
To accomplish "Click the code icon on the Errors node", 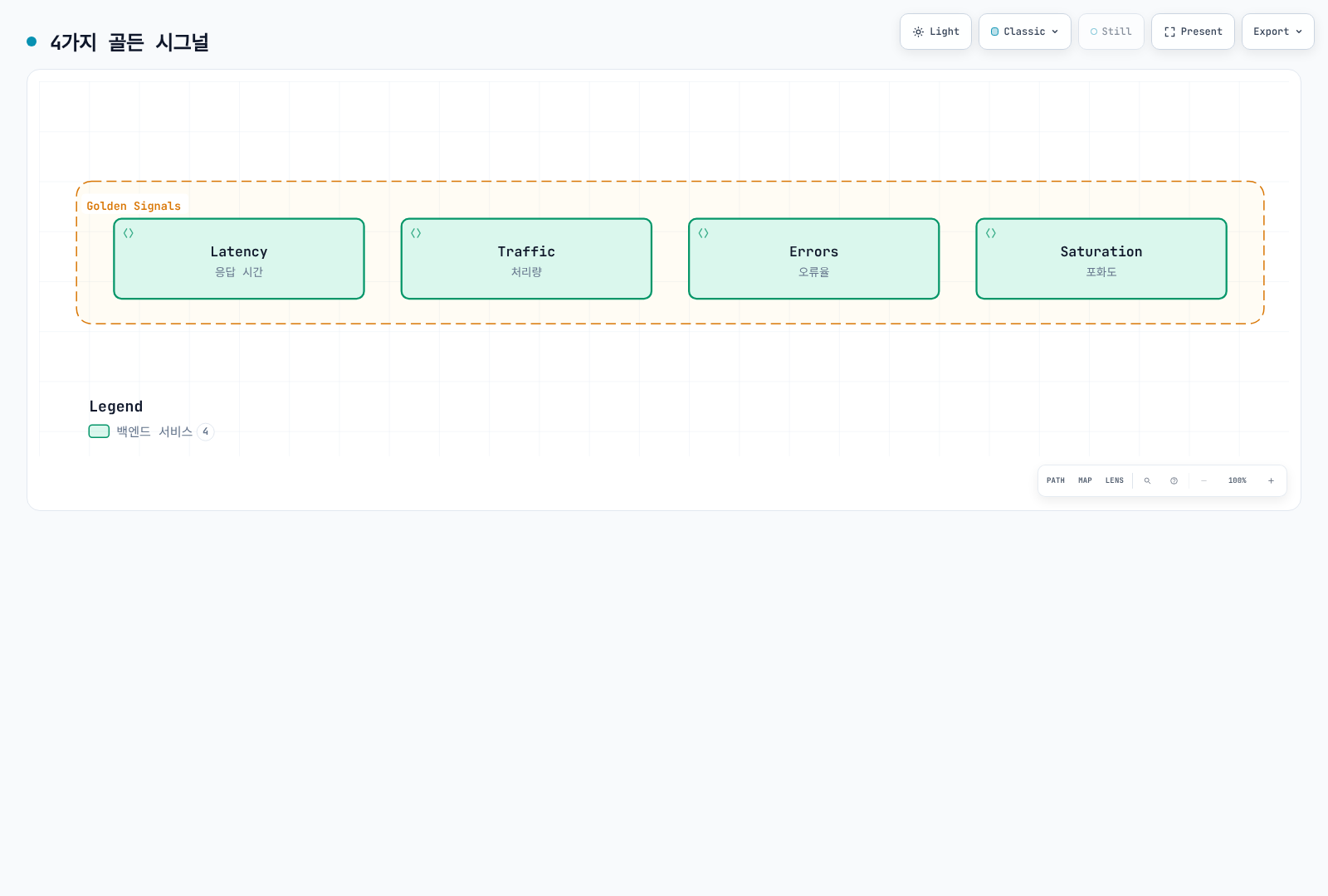I will [x=703, y=233].
